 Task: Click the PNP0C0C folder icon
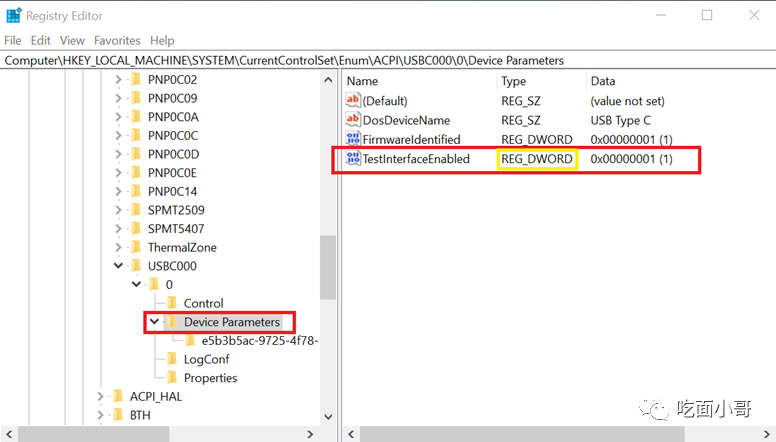tap(136, 136)
